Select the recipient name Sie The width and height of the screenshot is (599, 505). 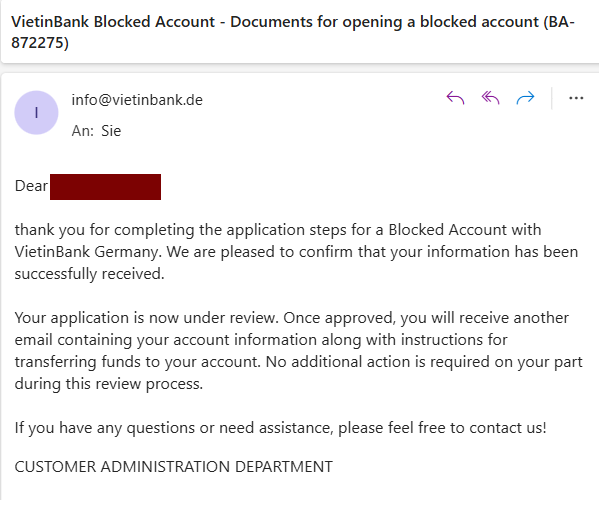(111, 131)
